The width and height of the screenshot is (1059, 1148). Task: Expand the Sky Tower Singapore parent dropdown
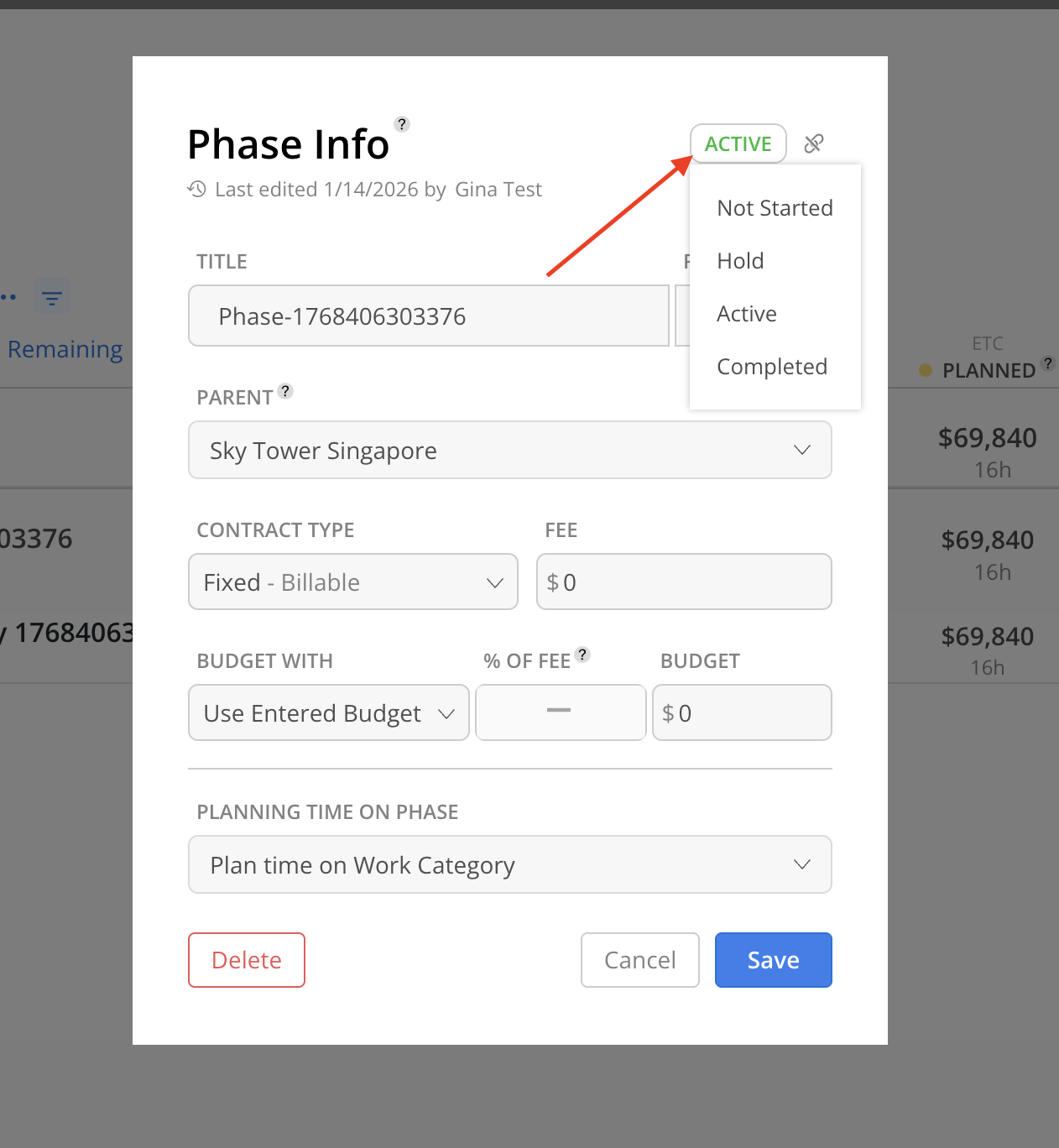(510, 450)
